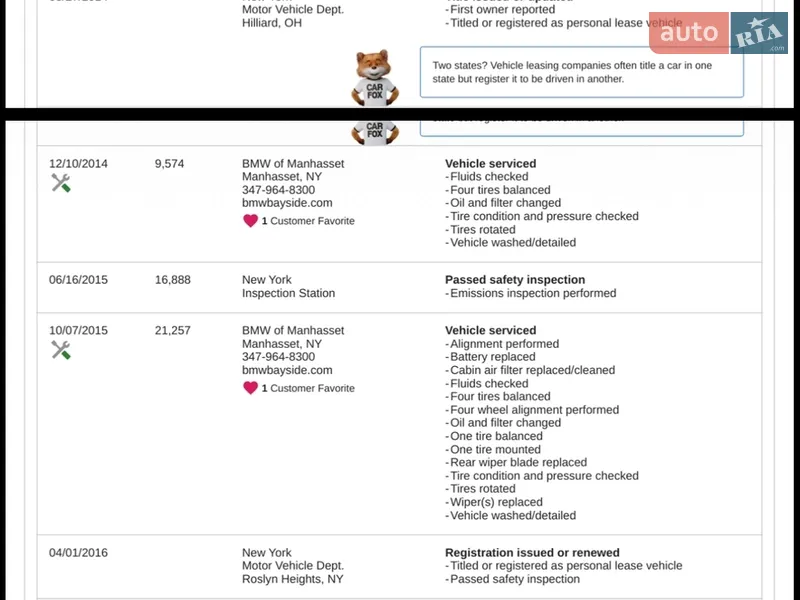Select the "Passed safety inspection" heading
Screen dimensions: 800x600
515,280
